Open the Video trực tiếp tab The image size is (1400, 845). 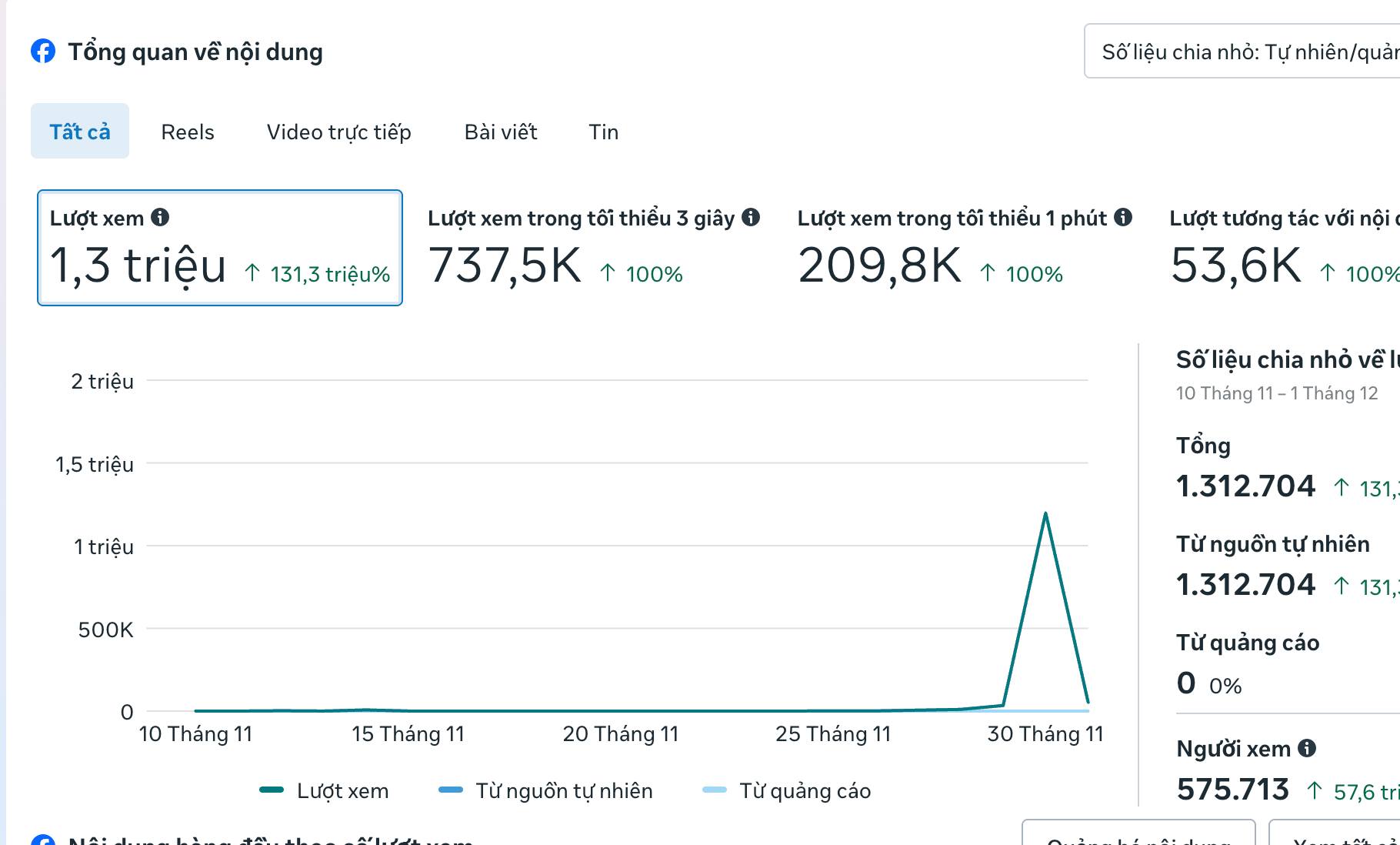pos(338,132)
